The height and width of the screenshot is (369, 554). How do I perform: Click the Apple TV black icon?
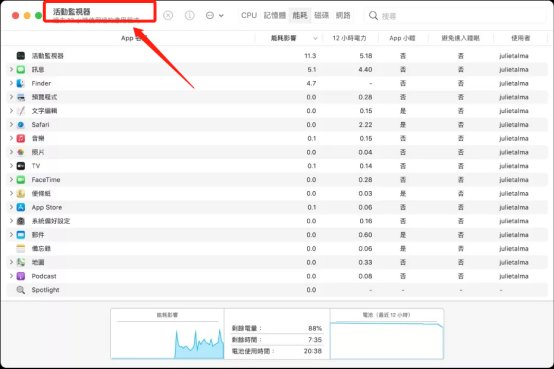(x=21, y=166)
